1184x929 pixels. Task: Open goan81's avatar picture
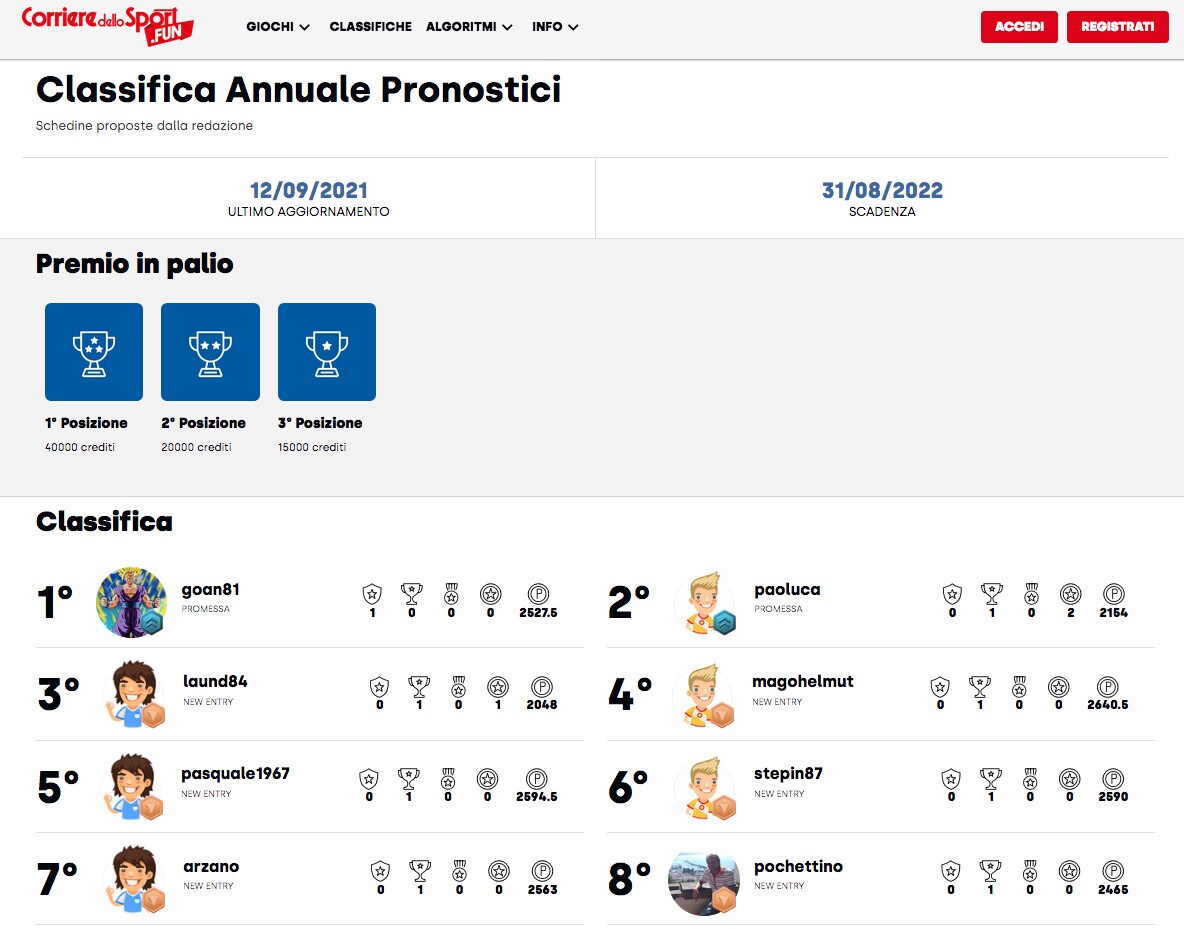point(131,602)
